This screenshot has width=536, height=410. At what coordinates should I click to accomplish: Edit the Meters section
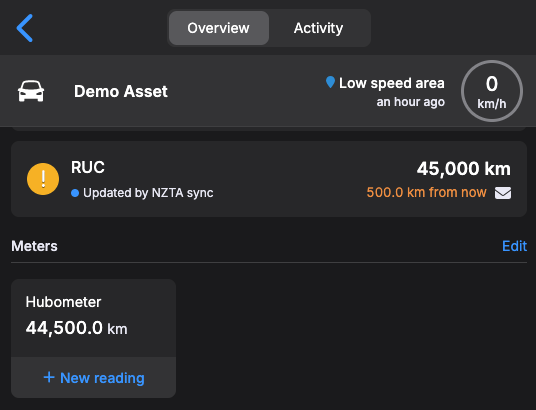point(514,246)
